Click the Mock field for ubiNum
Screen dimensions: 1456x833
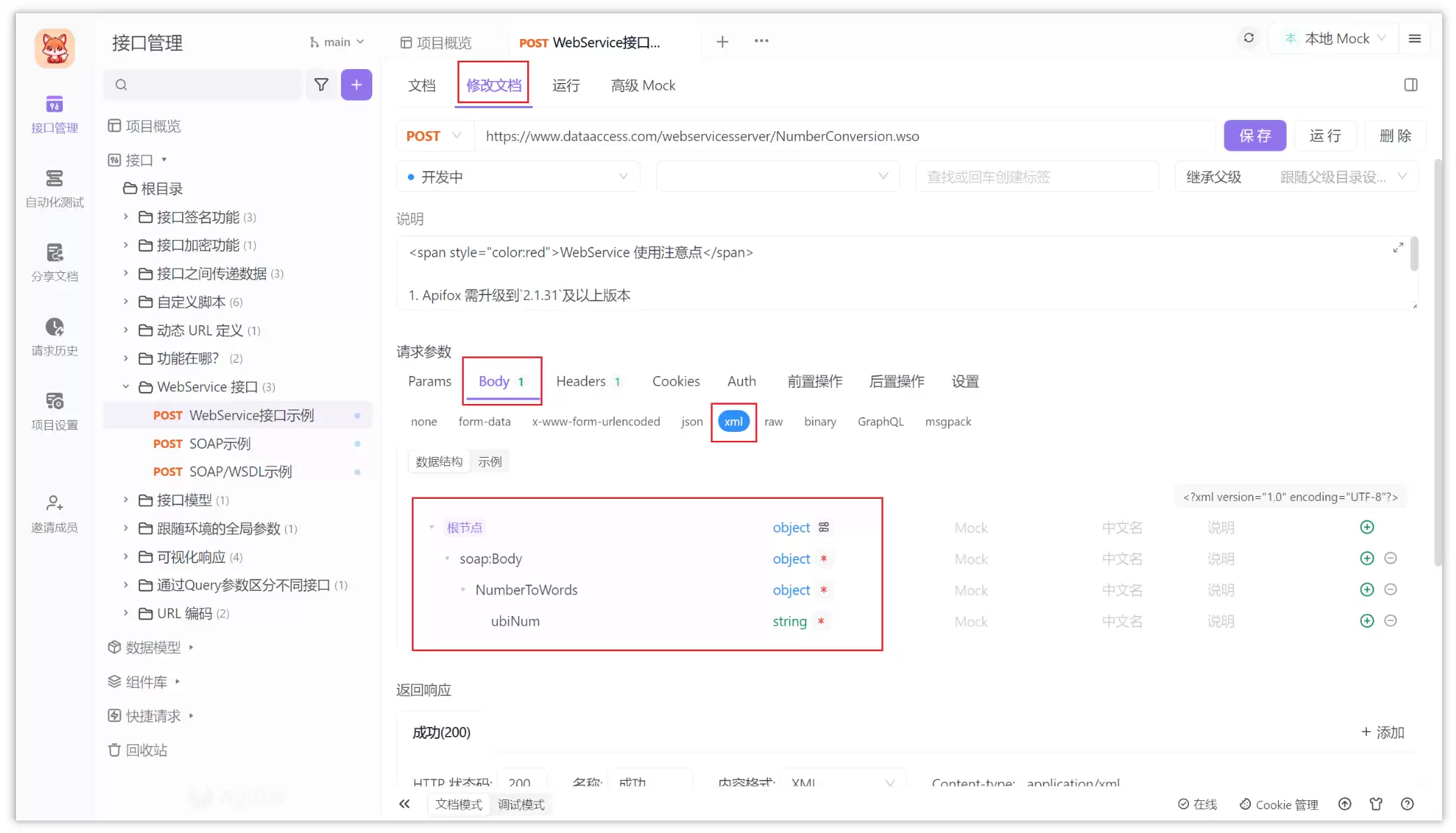click(971, 622)
